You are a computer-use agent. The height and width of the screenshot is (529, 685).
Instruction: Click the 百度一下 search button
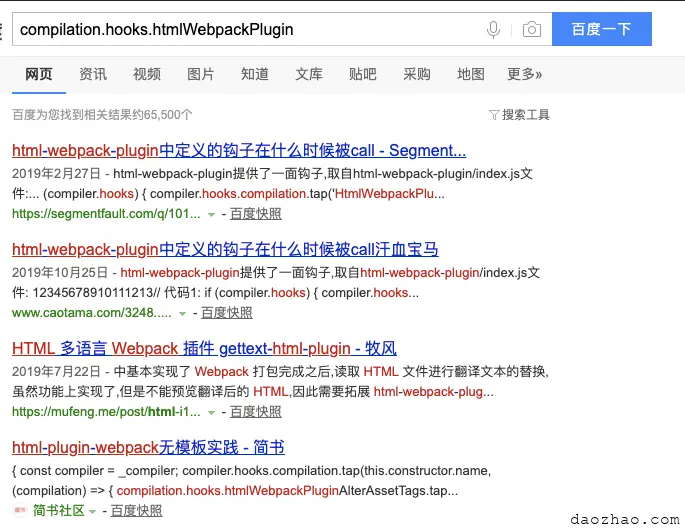pos(602,29)
